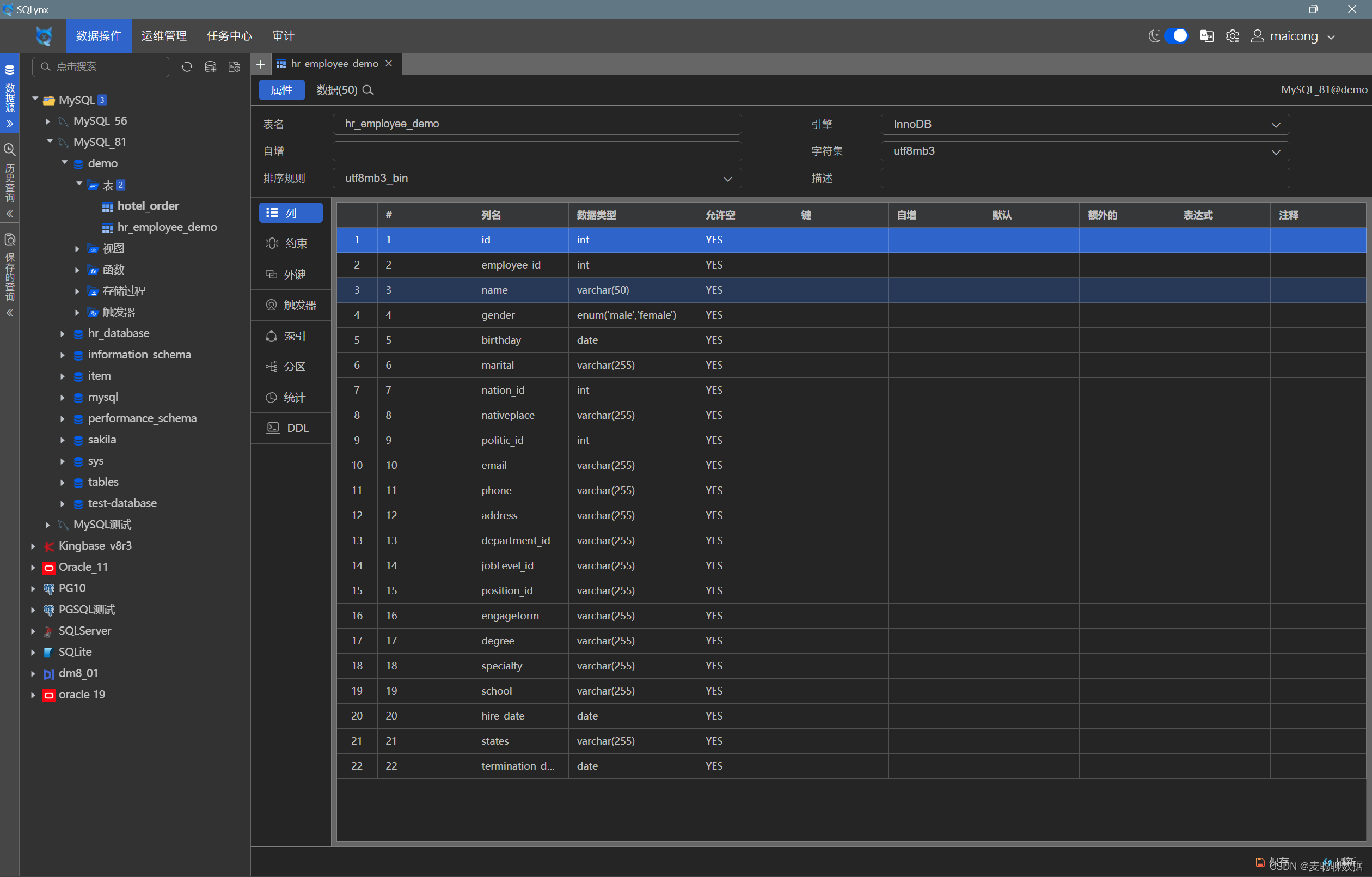Click the 属性 button

point(281,90)
